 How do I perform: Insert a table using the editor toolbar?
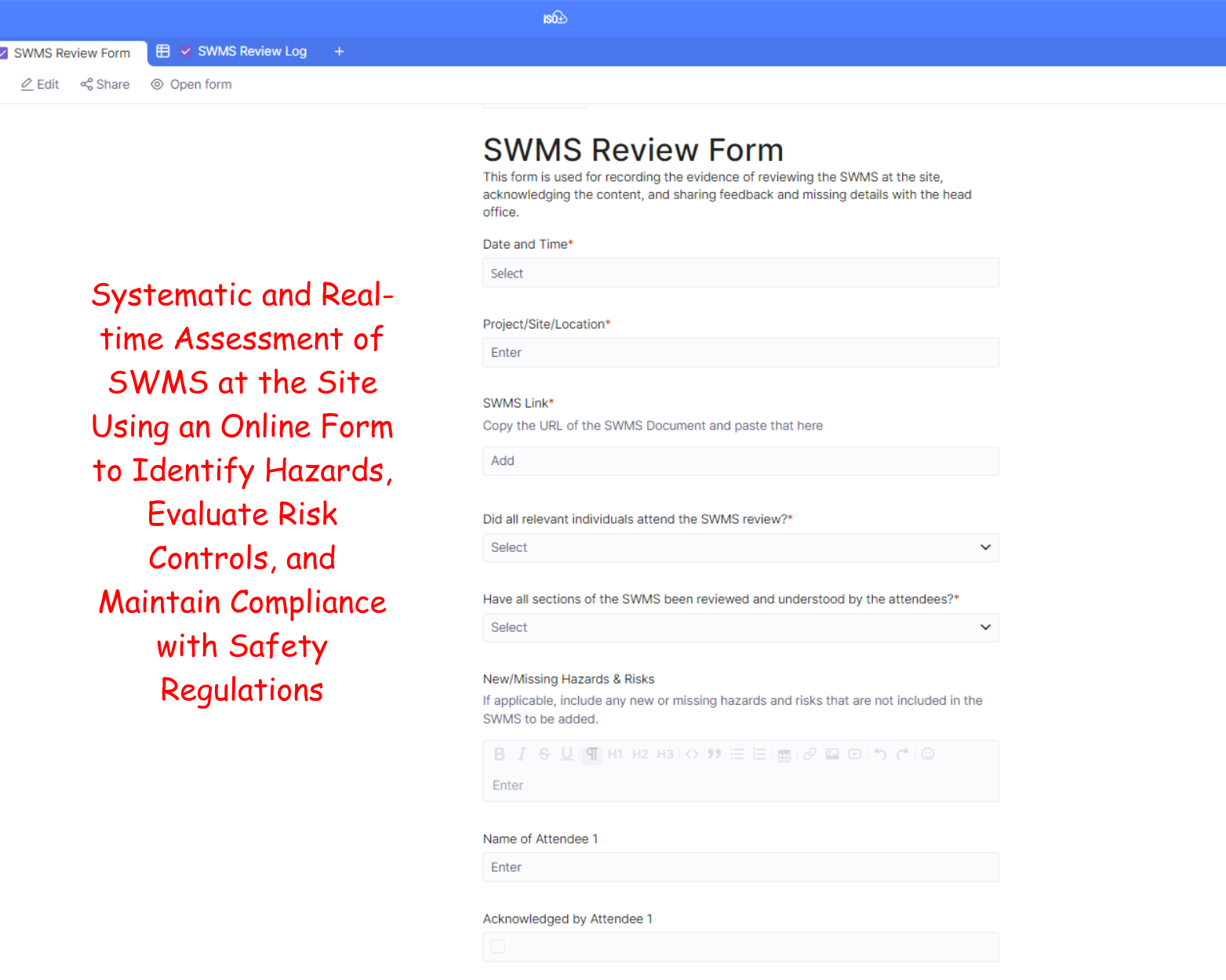pyautogui.click(x=784, y=755)
